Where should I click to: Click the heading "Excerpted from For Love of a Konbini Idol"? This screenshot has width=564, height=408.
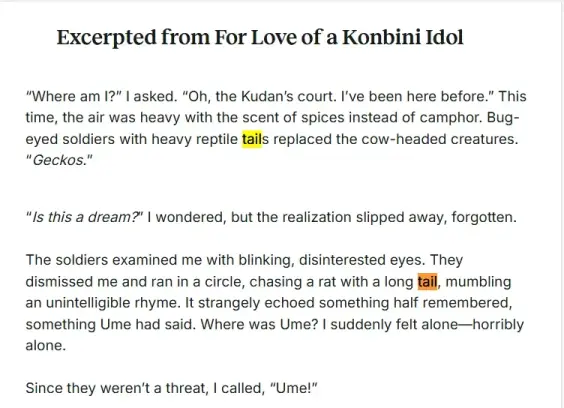tap(260, 38)
